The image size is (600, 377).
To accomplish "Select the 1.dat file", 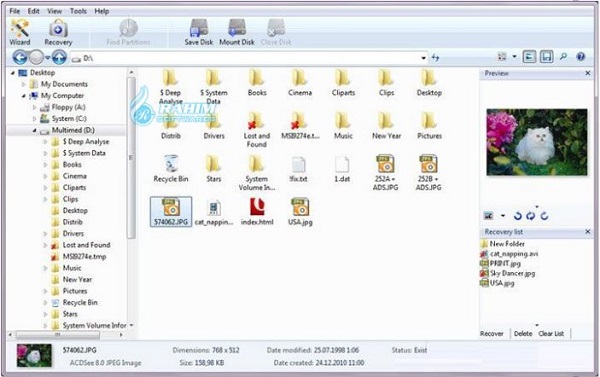I will coord(342,169).
